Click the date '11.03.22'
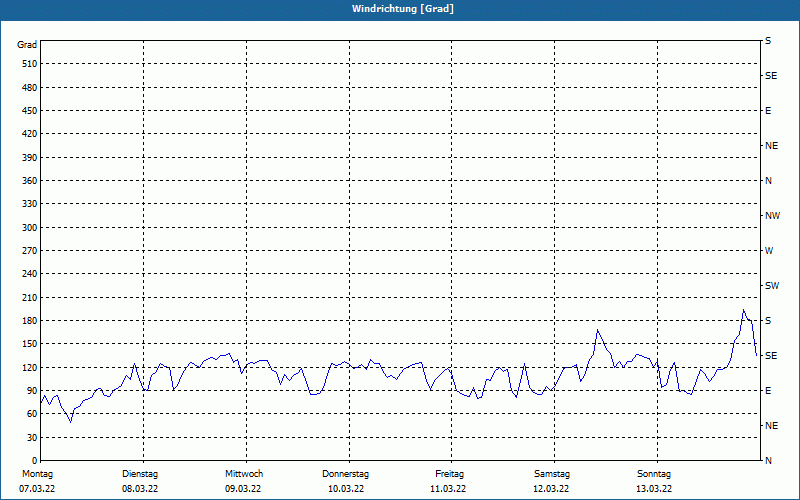 coord(448,489)
